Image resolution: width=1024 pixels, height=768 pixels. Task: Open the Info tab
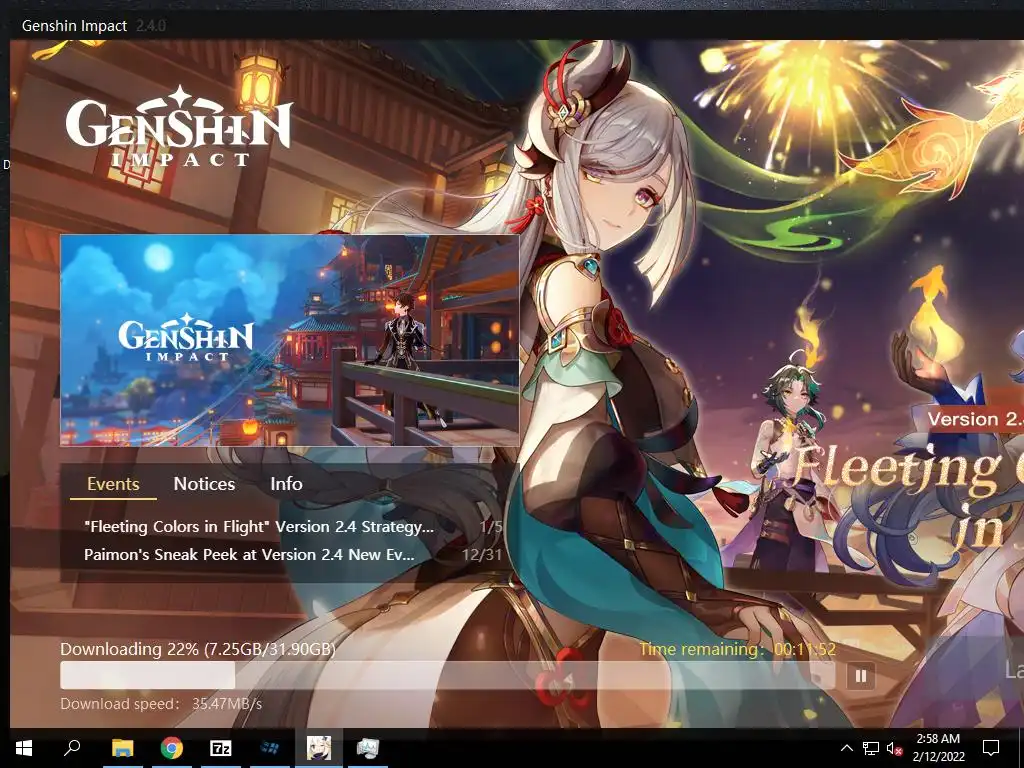point(286,484)
